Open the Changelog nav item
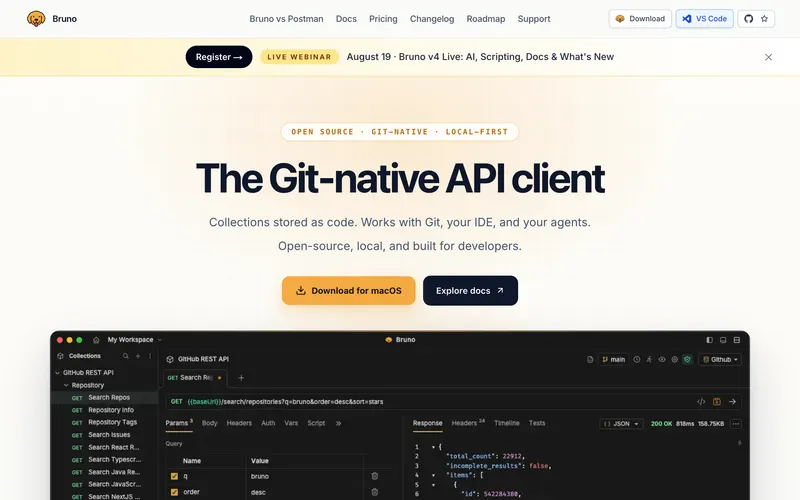The height and width of the screenshot is (500, 800). (432, 19)
